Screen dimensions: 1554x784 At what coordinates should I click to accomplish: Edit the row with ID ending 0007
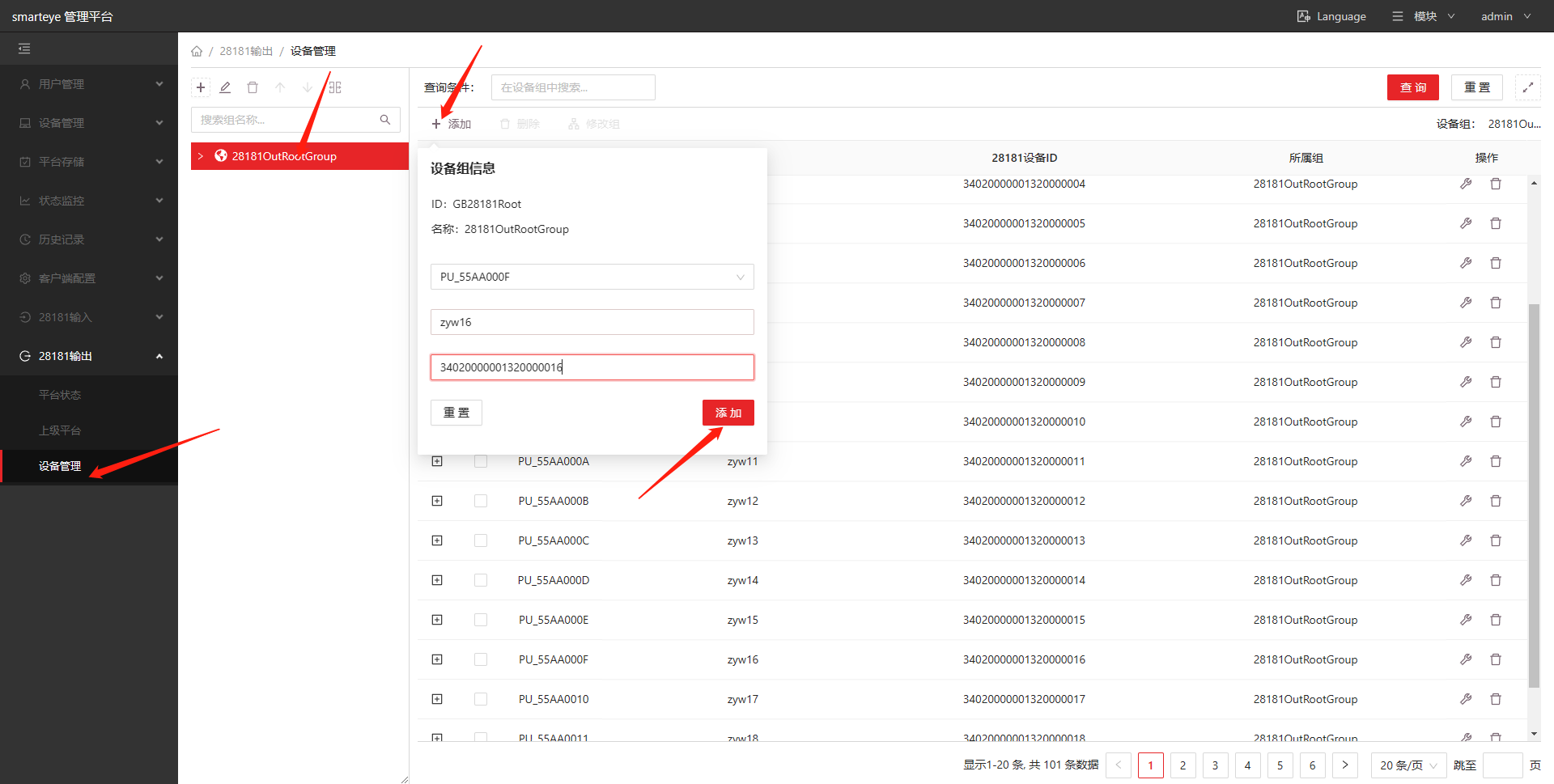point(1466,303)
